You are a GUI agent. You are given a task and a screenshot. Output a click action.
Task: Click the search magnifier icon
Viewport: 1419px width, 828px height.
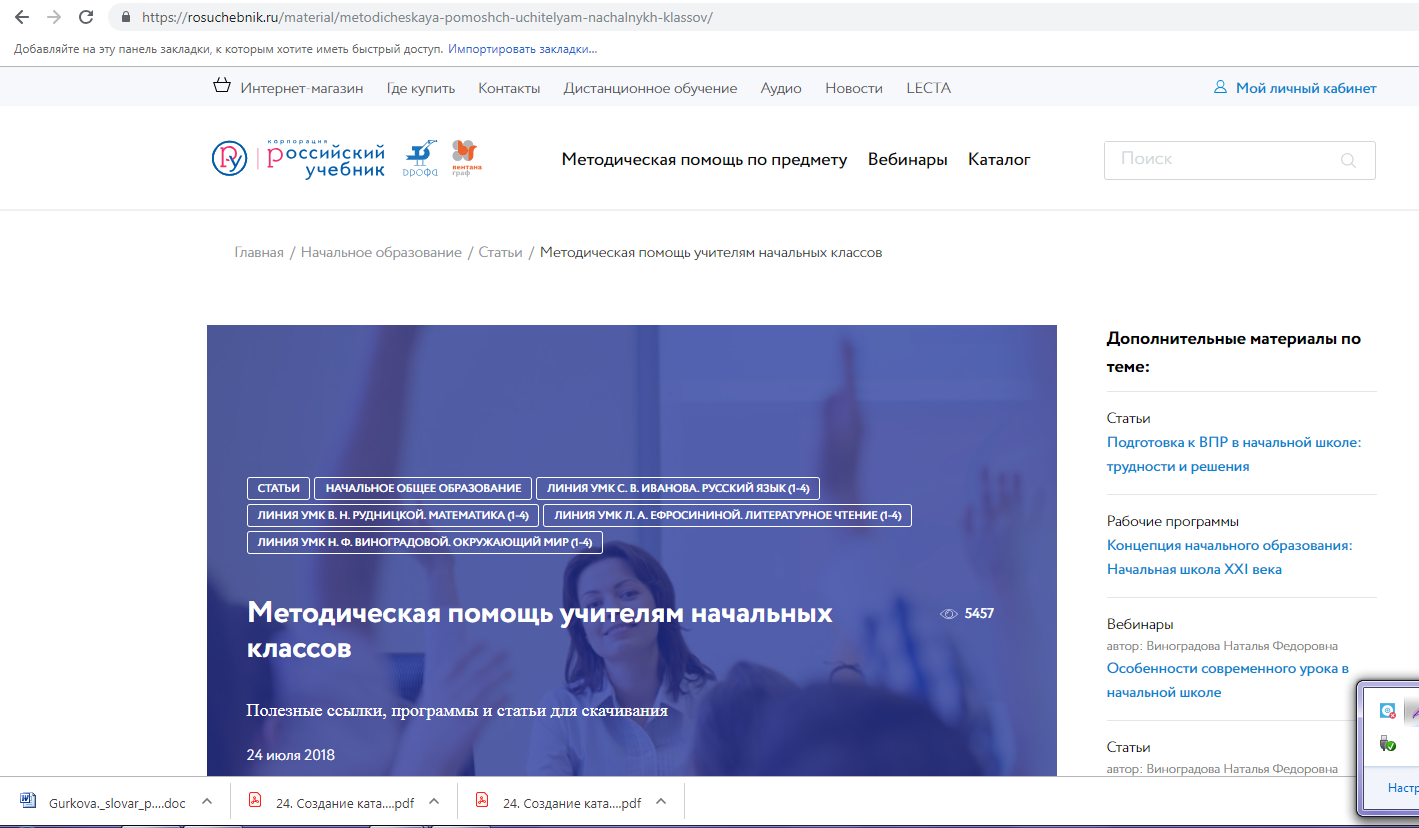[1348, 160]
